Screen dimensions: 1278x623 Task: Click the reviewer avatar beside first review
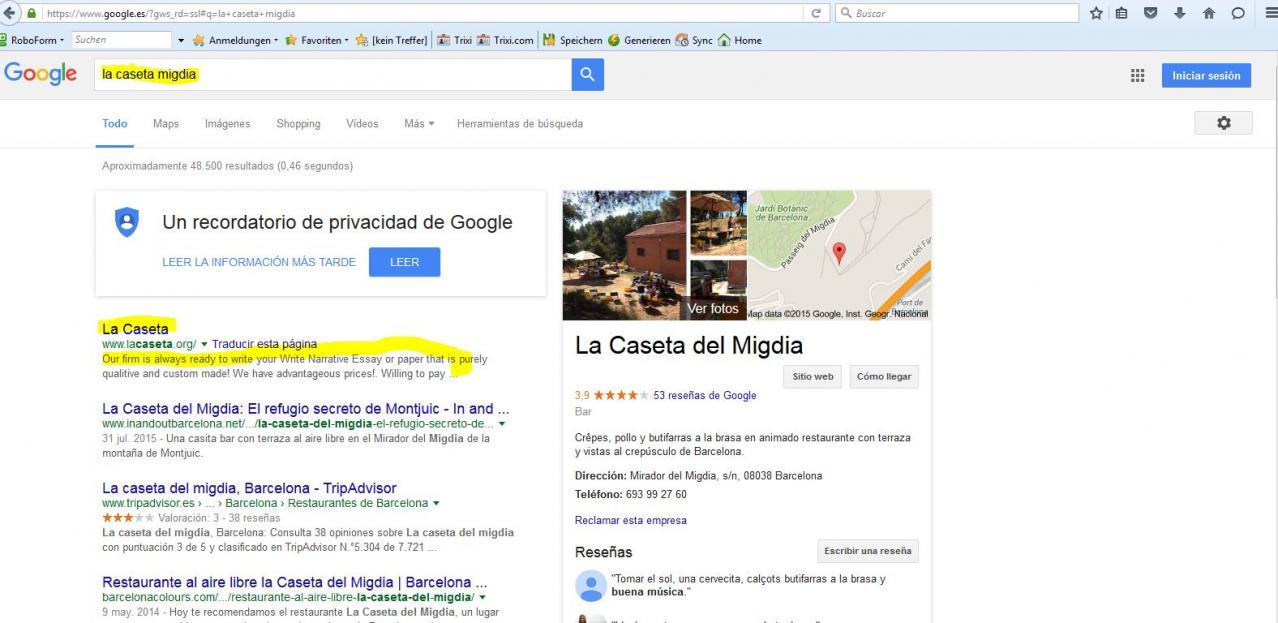point(591,585)
